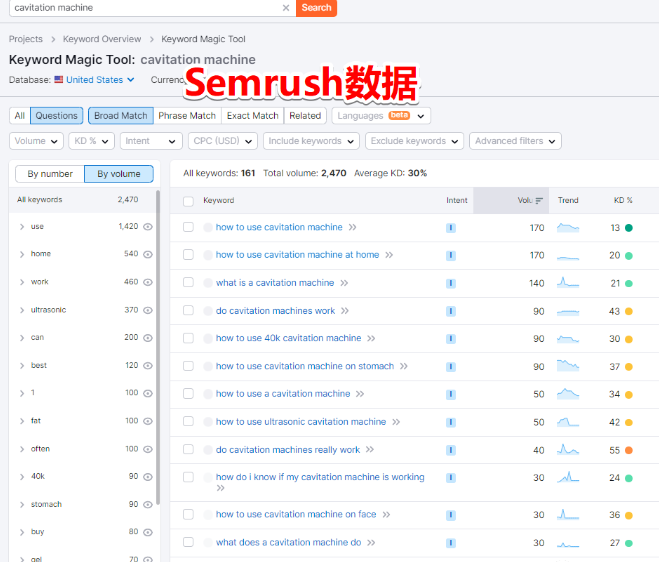Clear the search box with the X icon
Viewport: 659px width, 562px height.
(x=286, y=8)
